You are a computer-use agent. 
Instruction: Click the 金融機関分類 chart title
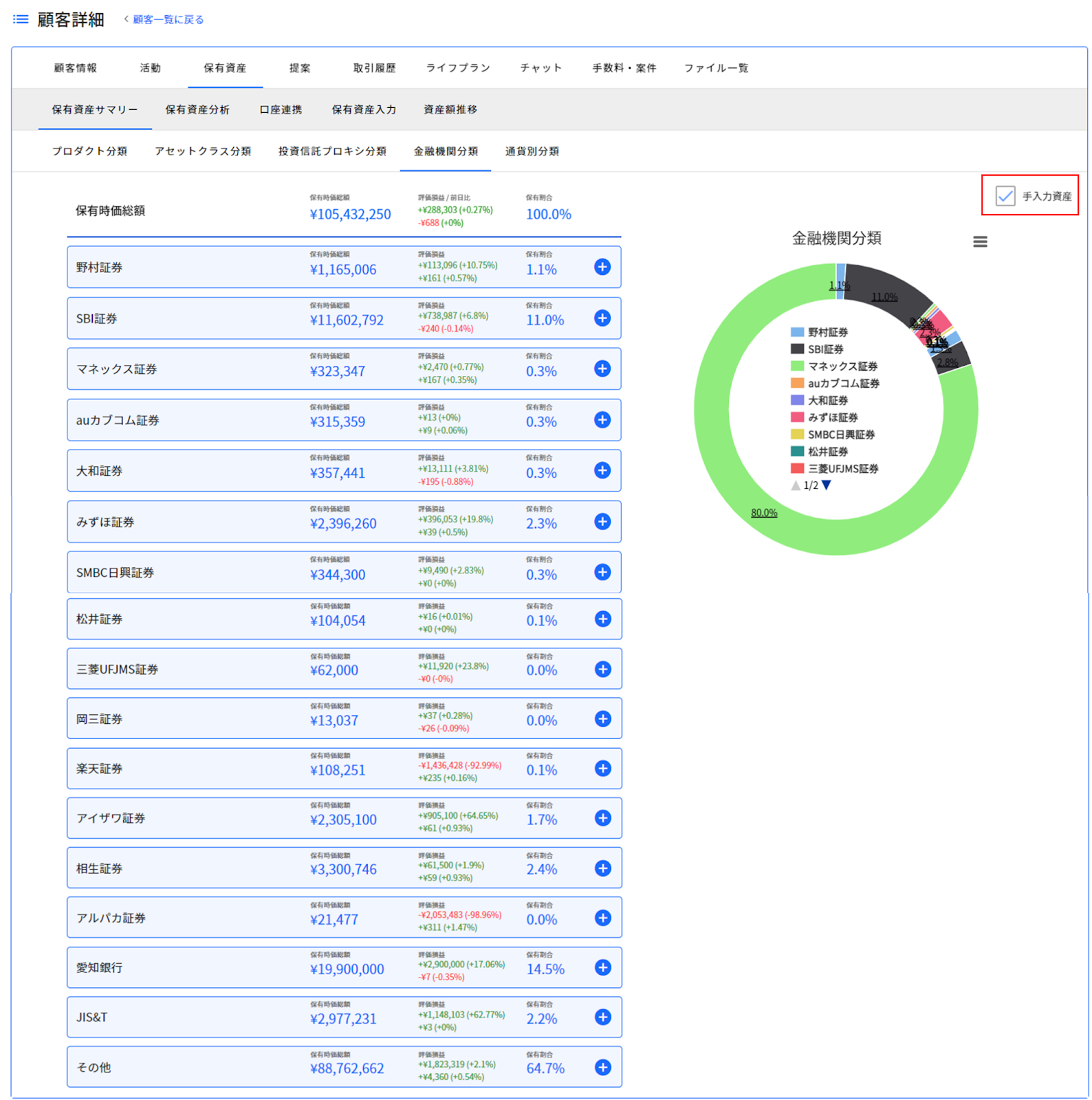point(836,239)
